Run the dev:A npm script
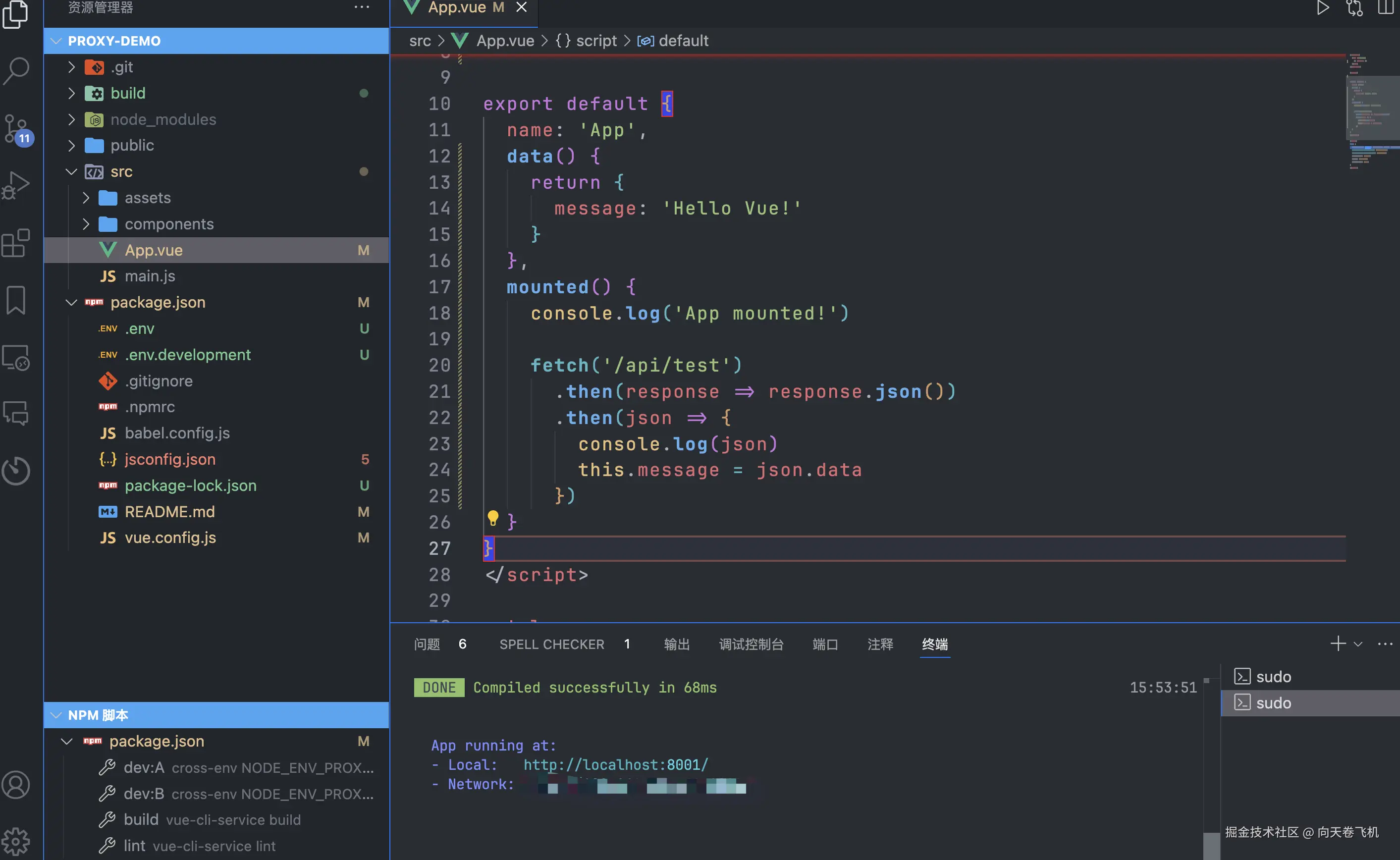This screenshot has width=1400, height=860. [x=144, y=767]
